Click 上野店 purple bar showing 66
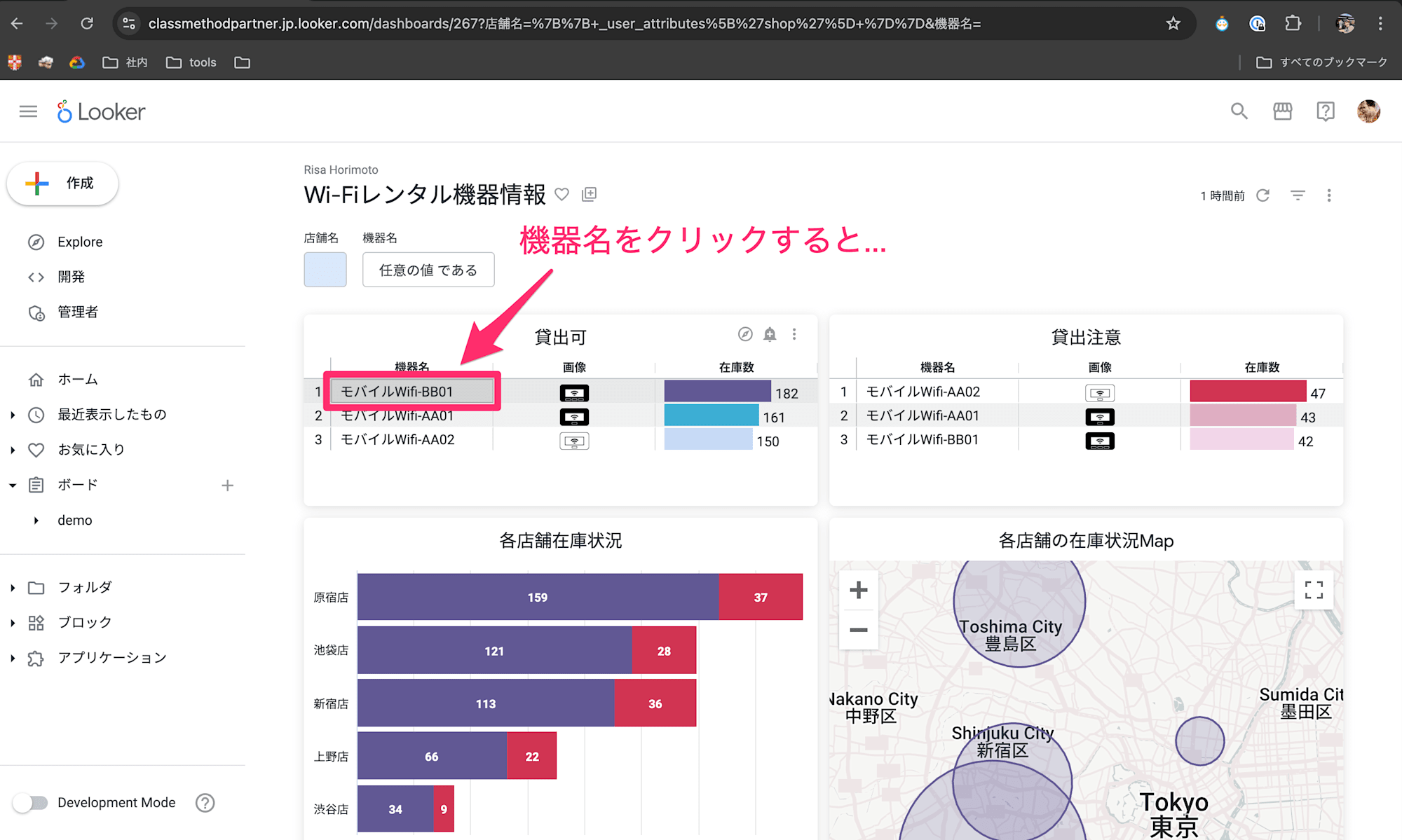1402x840 pixels. [x=432, y=756]
